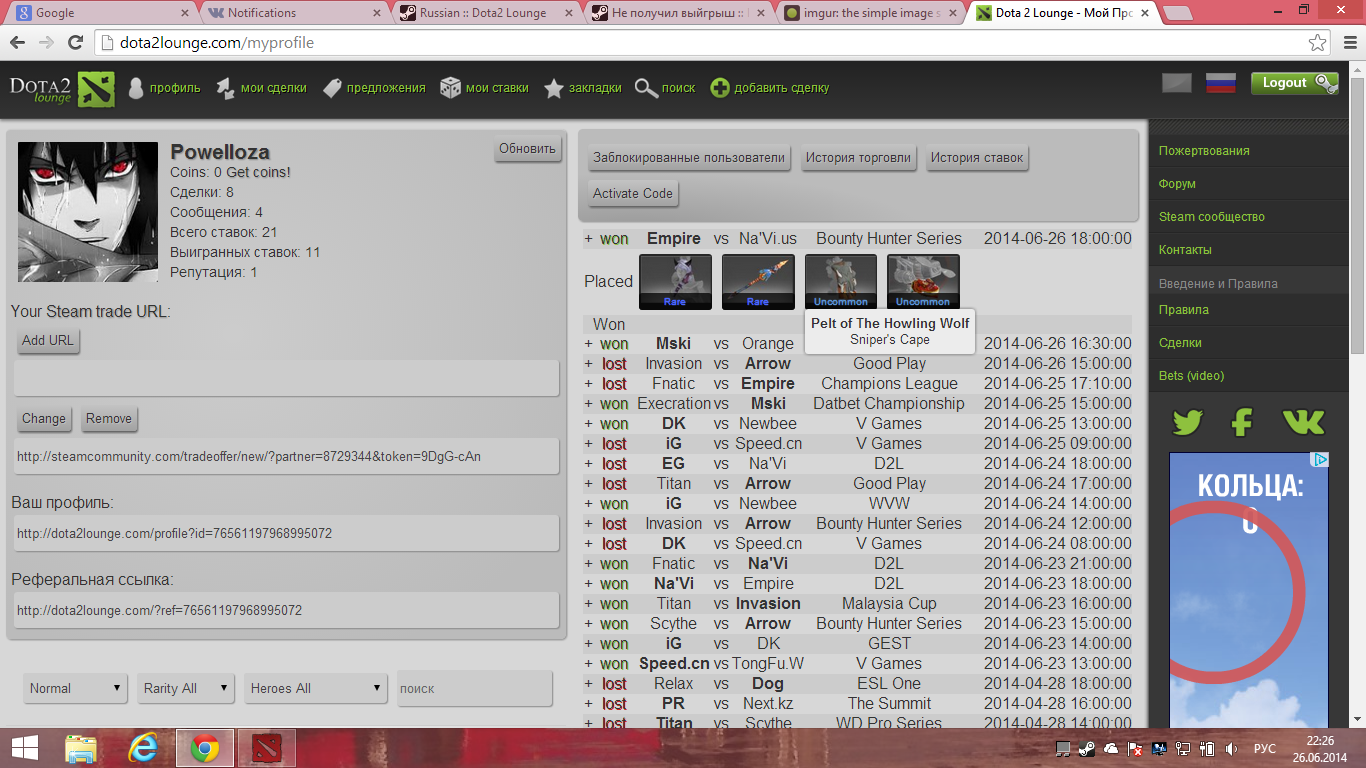
Task: Open Заблокированные пользователи button
Action: (x=689, y=157)
